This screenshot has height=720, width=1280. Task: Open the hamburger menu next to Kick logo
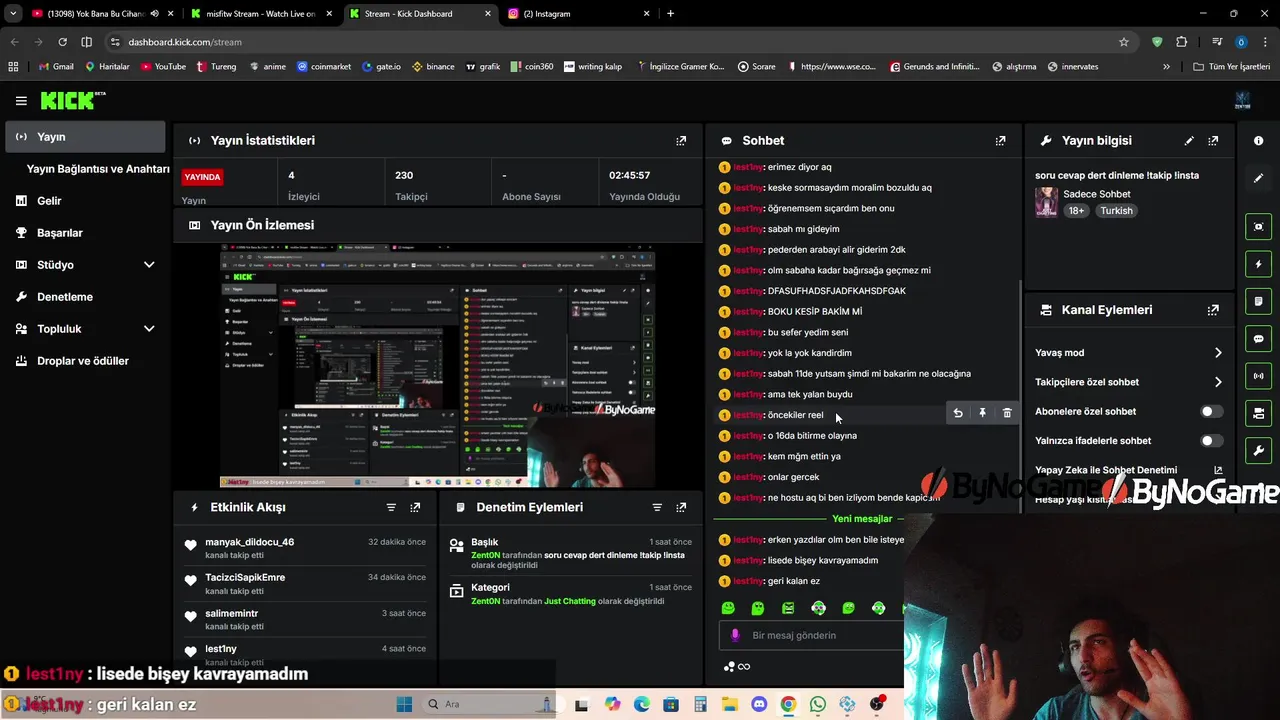click(x=21, y=100)
